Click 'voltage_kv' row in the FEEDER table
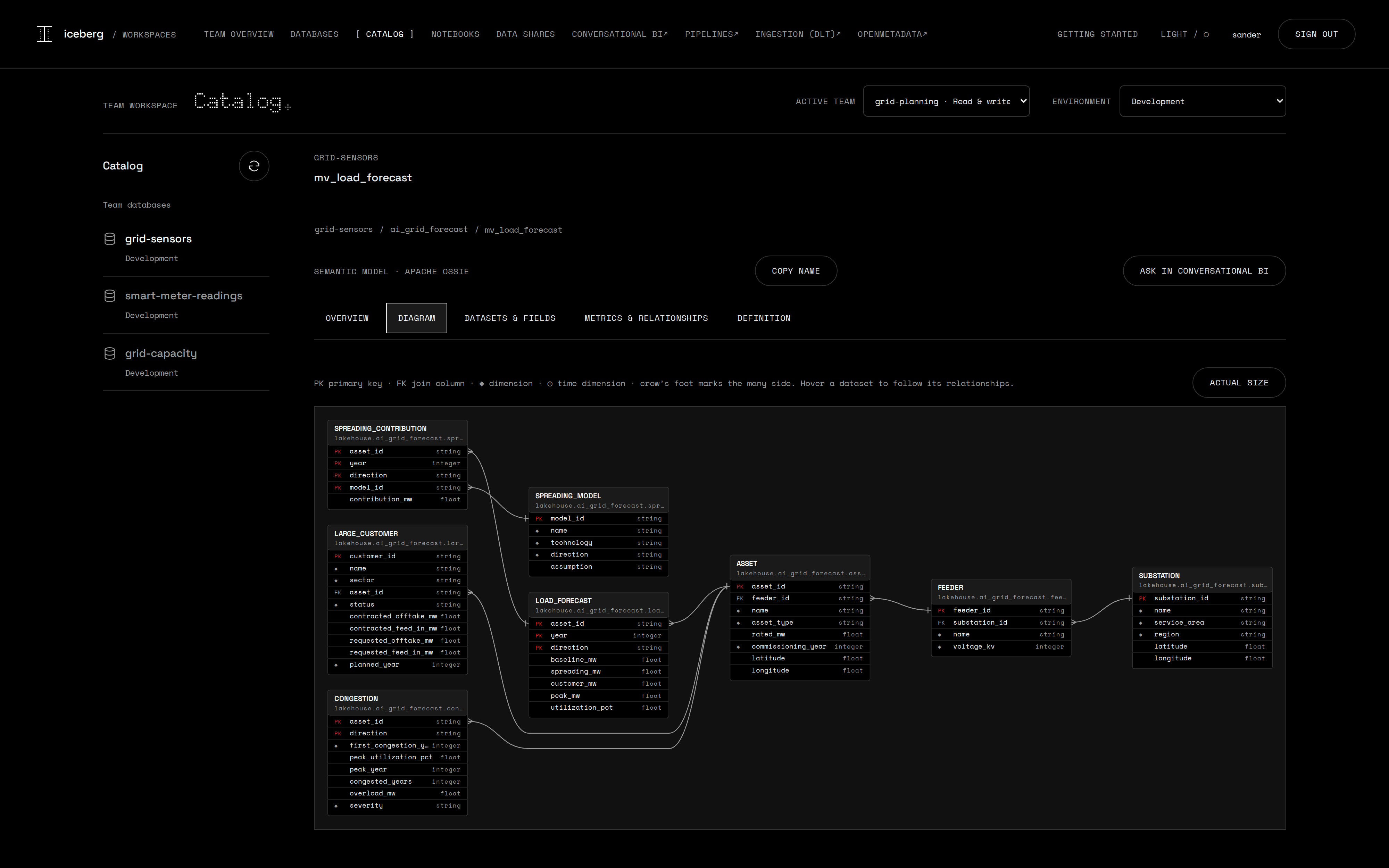The height and width of the screenshot is (868, 1389). coord(1000,647)
